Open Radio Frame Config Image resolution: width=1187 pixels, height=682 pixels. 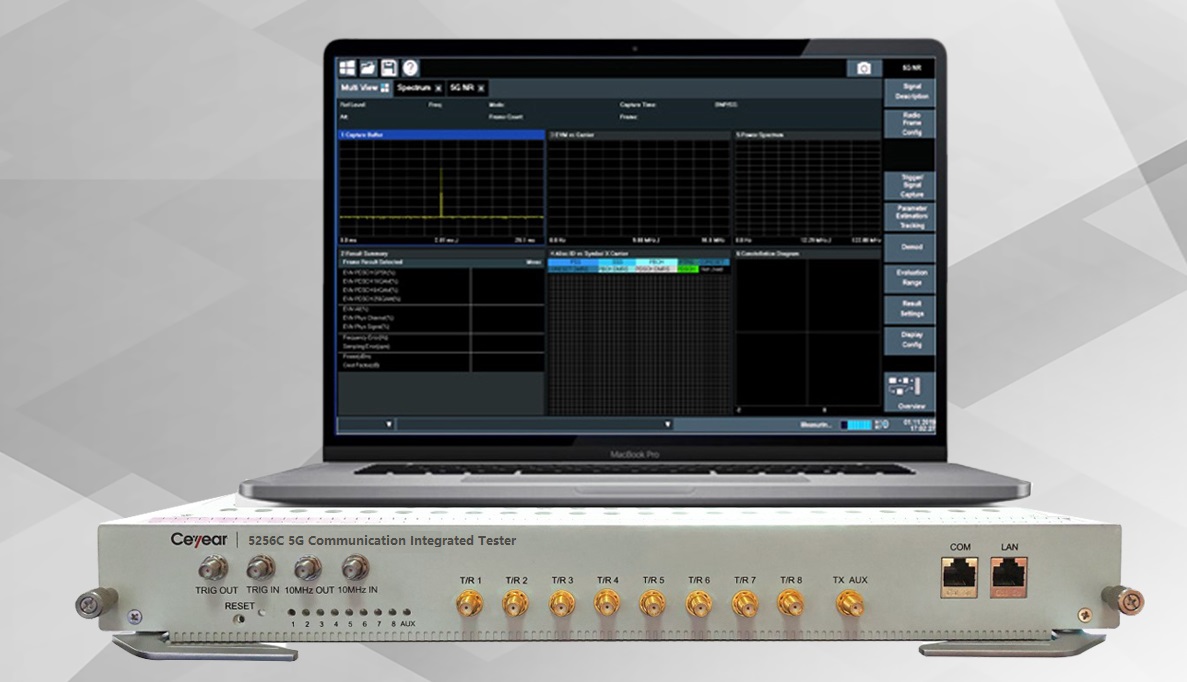909,123
